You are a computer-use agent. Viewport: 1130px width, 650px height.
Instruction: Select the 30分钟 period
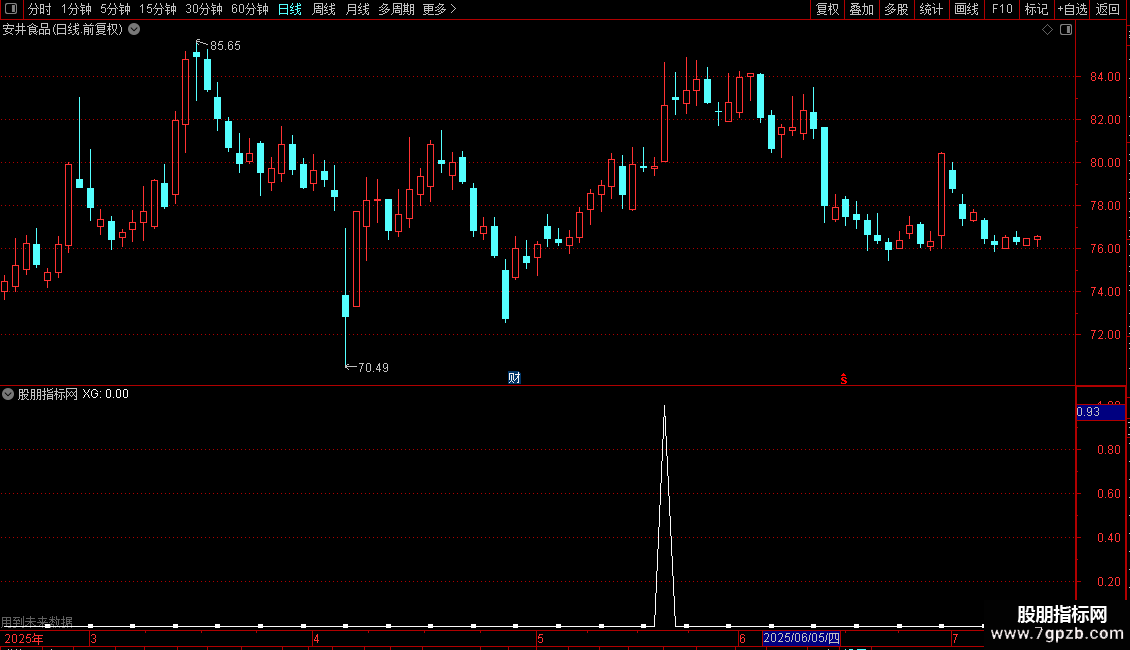click(203, 9)
